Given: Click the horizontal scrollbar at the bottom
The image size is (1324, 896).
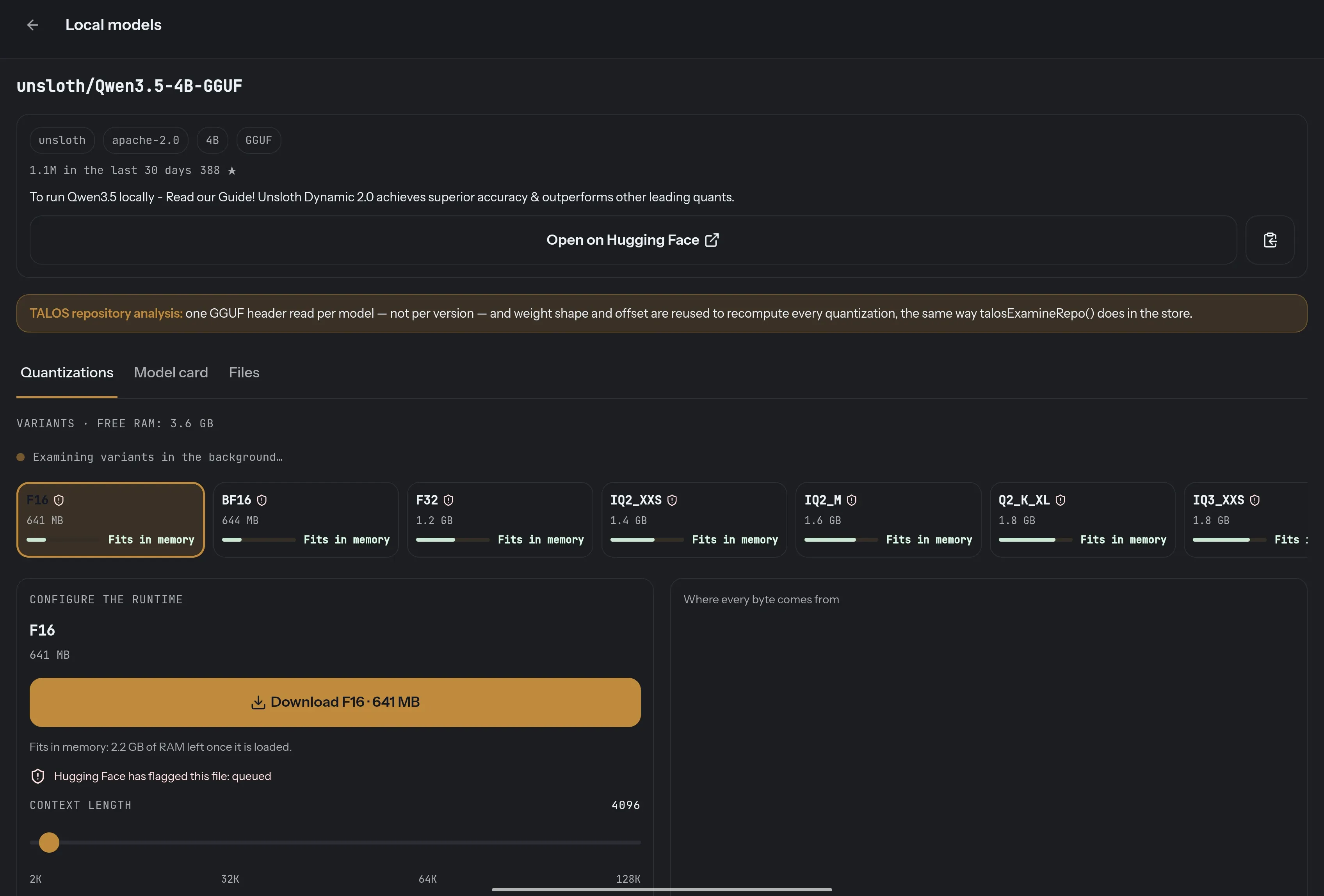Looking at the screenshot, I should click(662, 889).
